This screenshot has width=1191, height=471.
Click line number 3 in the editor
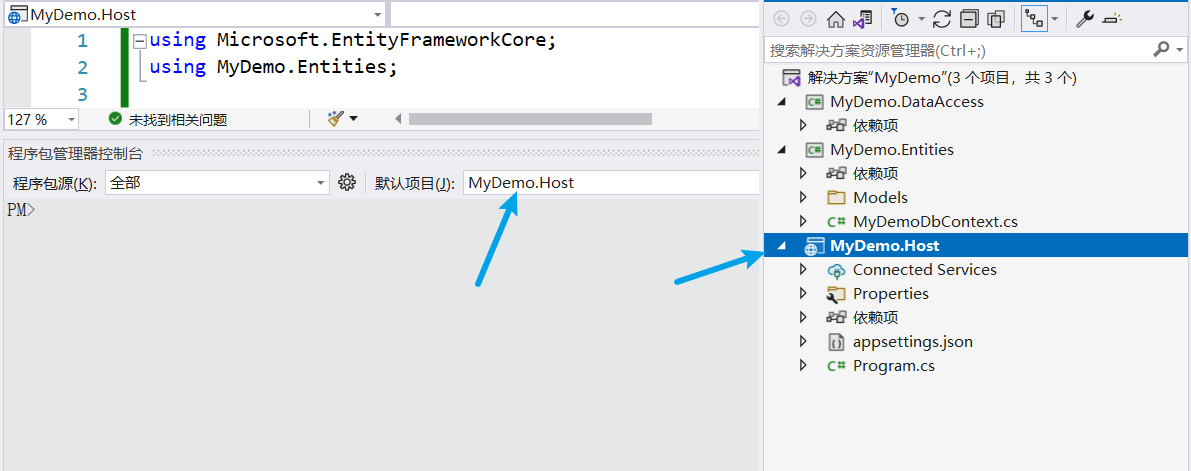point(82,94)
